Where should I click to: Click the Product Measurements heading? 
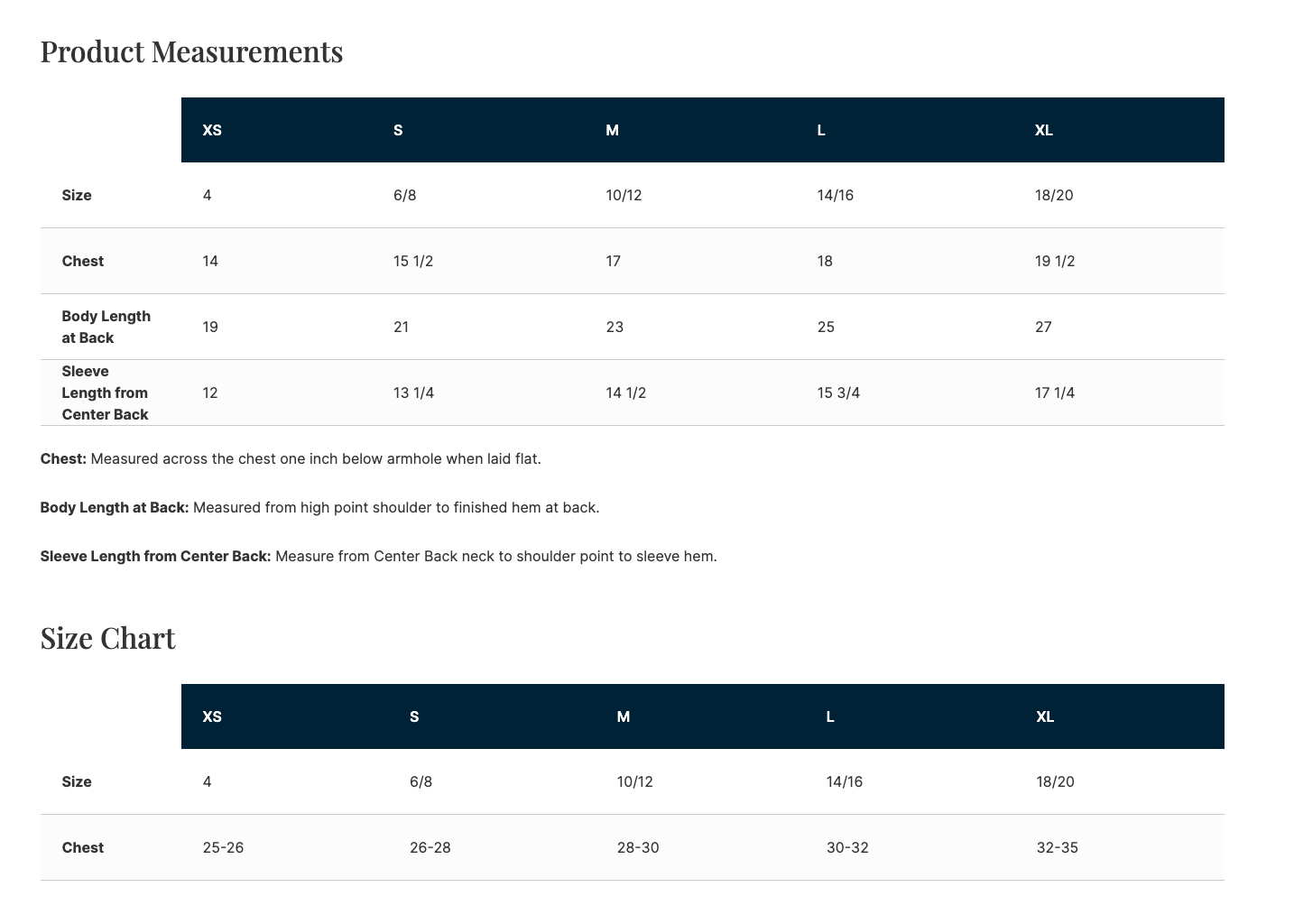[191, 52]
